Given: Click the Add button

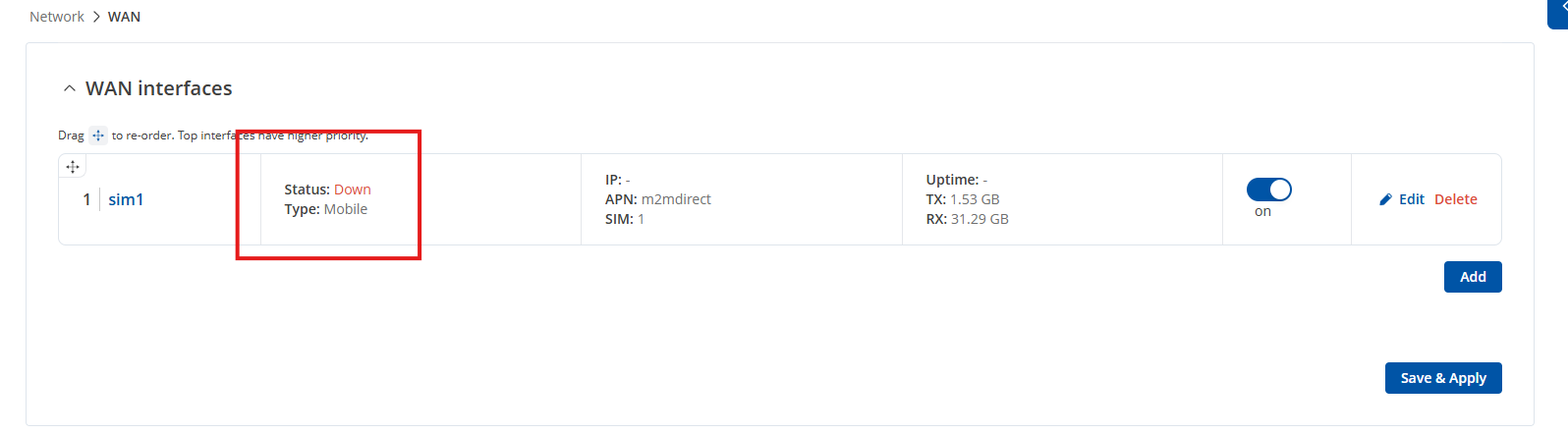Looking at the screenshot, I should [x=1473, y=277].
